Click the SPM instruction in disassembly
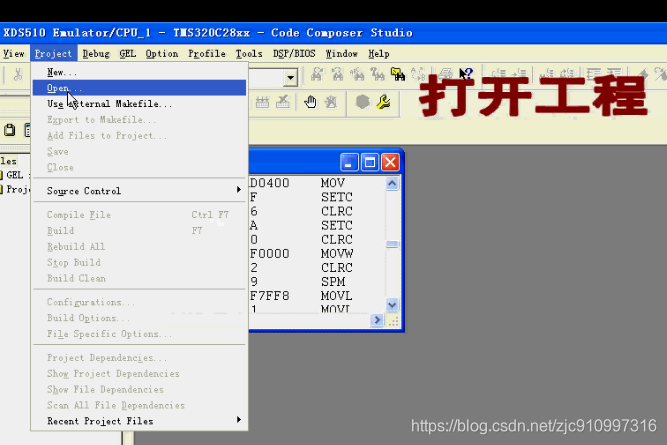Image resolution: width=667 pixels, height=445 pixels. pyautogui.click(x=333, y=282)
